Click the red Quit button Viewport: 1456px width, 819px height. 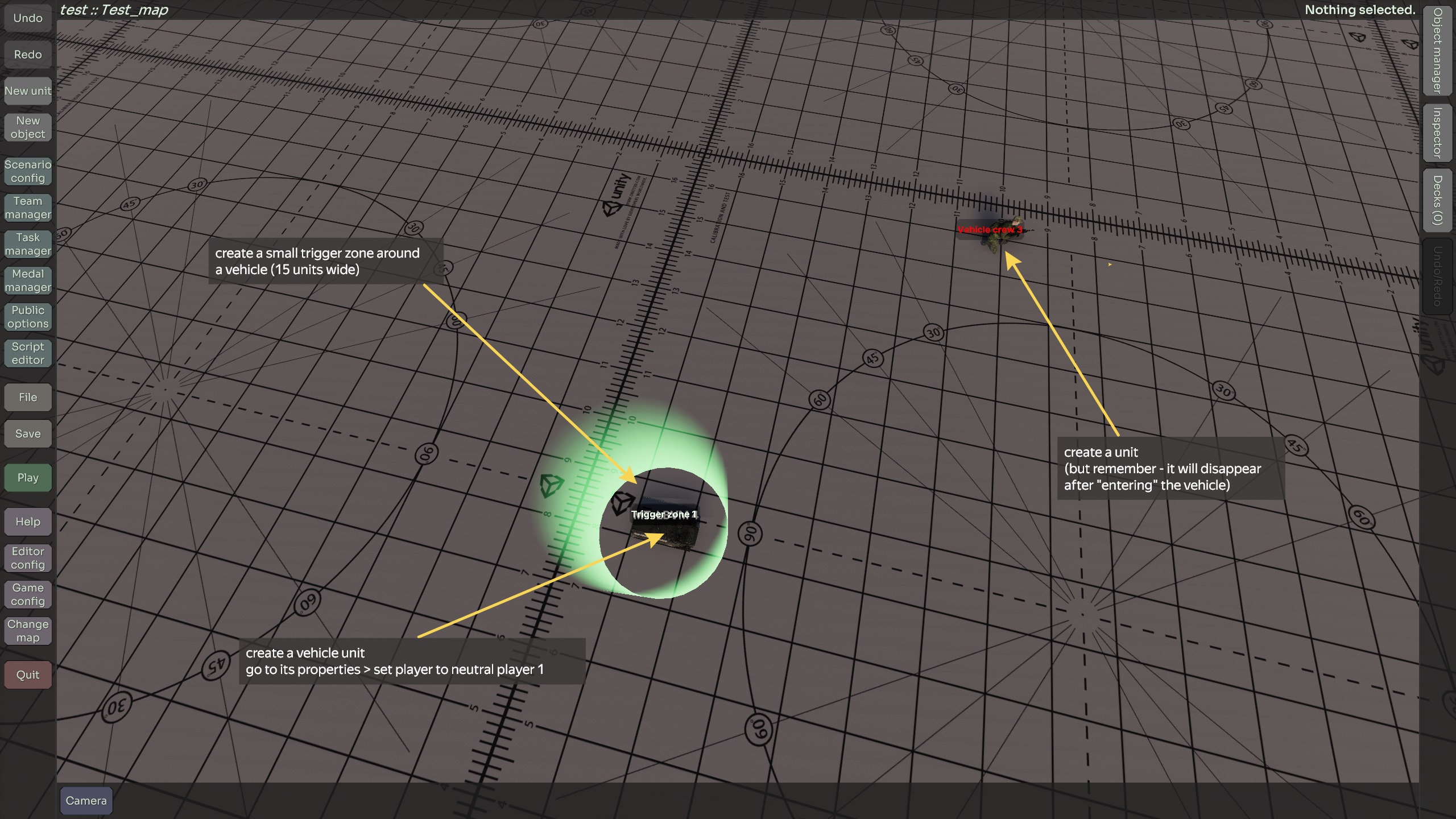28,675
